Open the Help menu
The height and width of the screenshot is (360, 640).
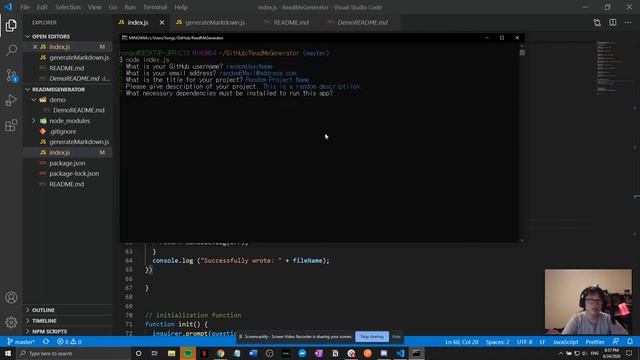coord(181,7)
